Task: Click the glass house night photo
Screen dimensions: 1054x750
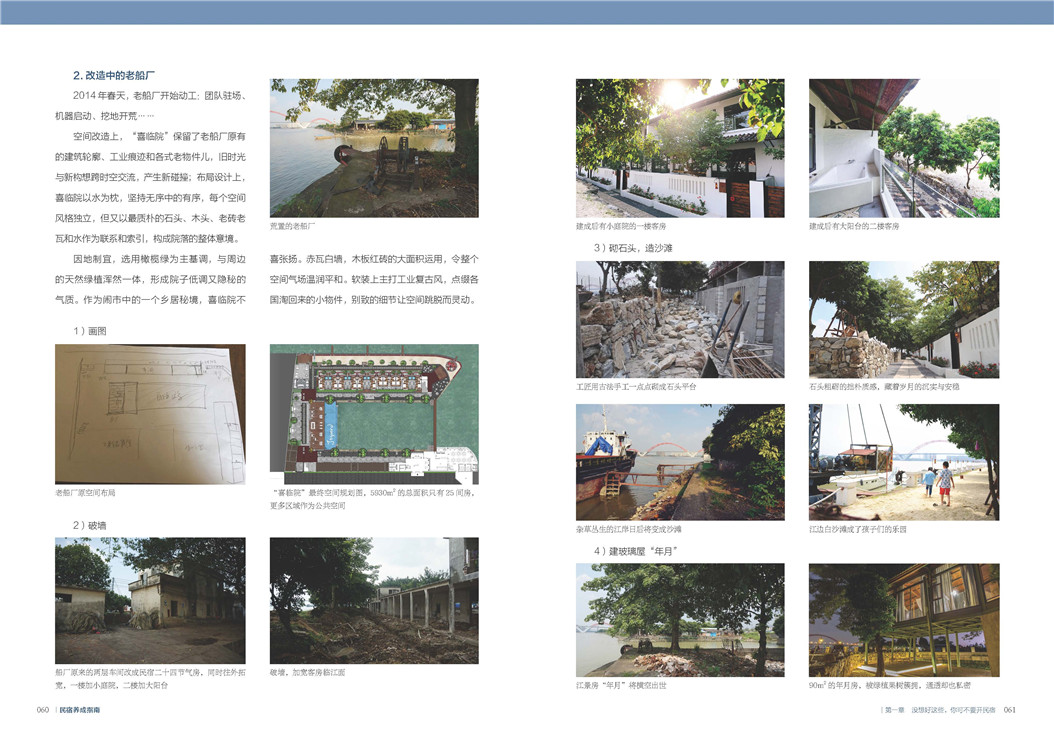Action: pos(904,620)
